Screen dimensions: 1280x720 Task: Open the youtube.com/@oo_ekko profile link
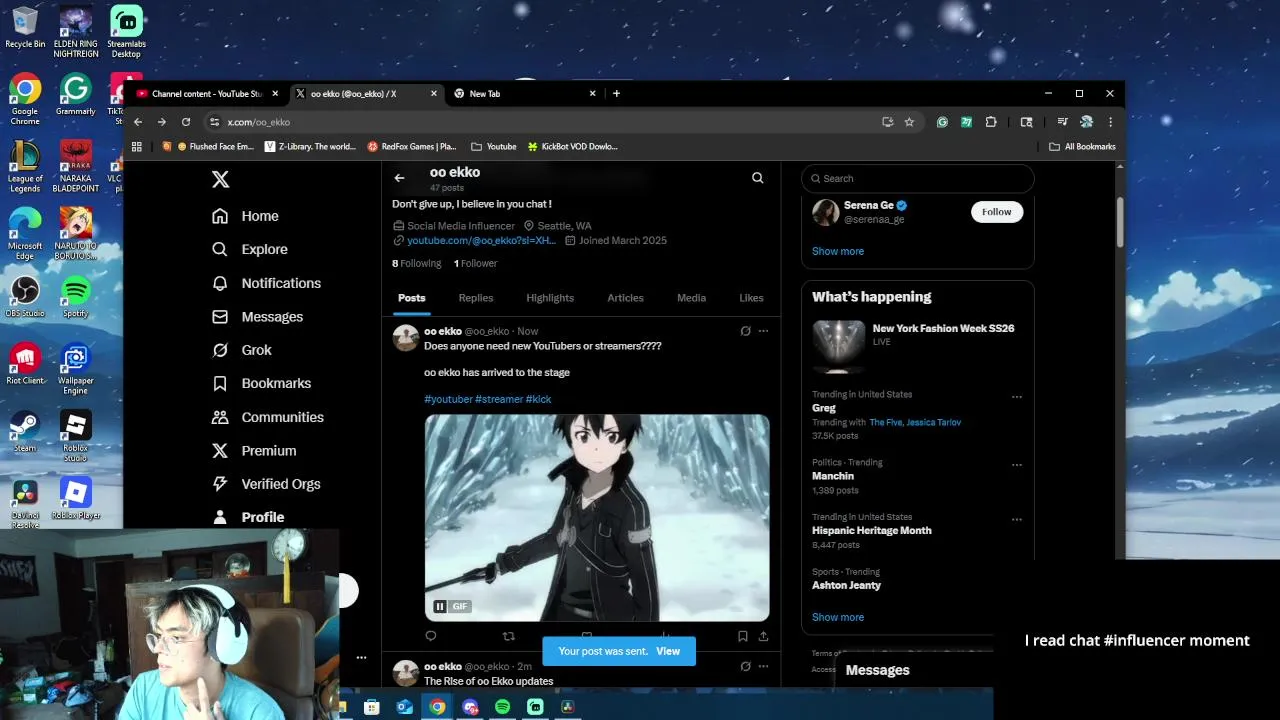pos(481,240)
